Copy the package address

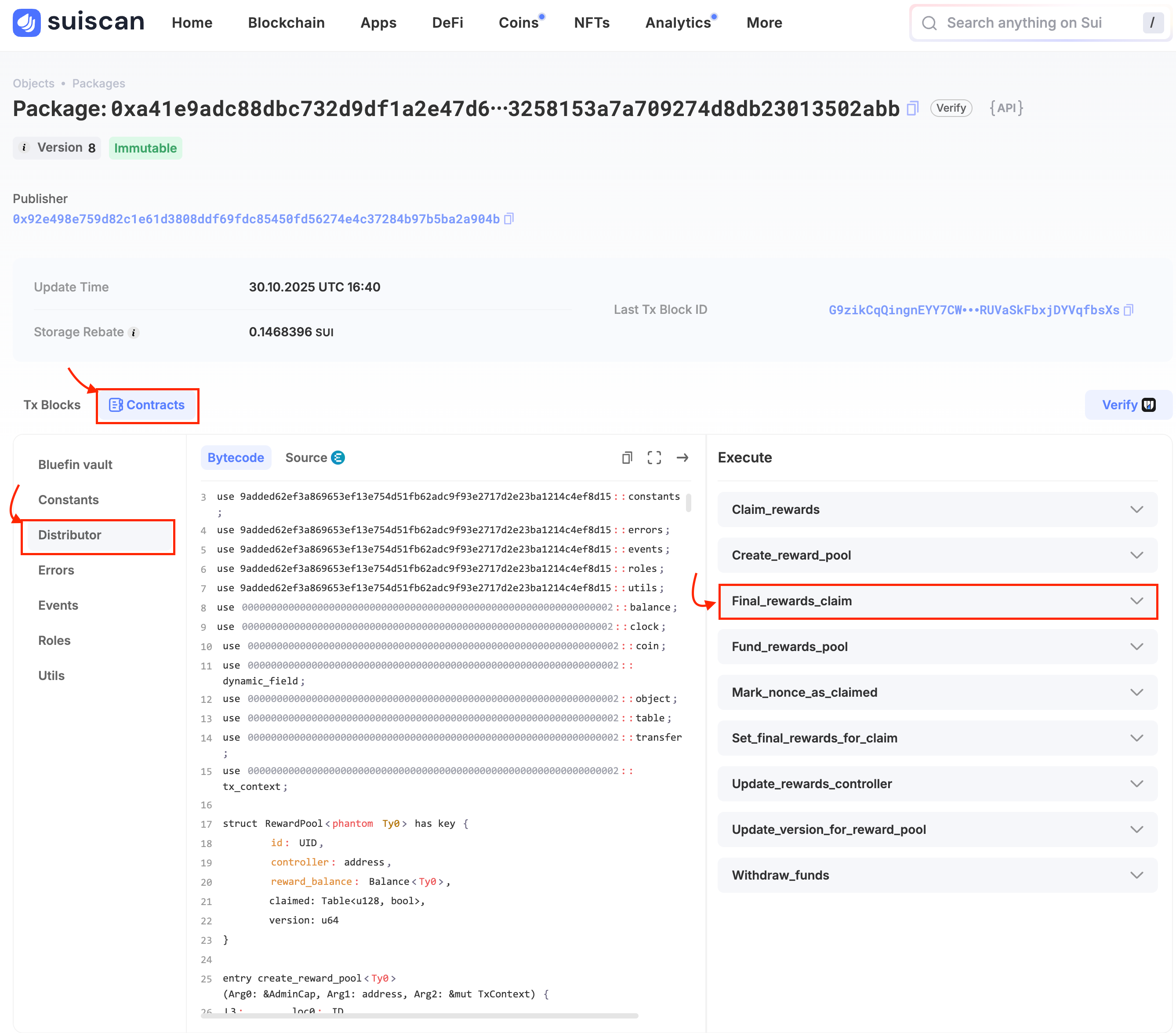tap(912, 108)
